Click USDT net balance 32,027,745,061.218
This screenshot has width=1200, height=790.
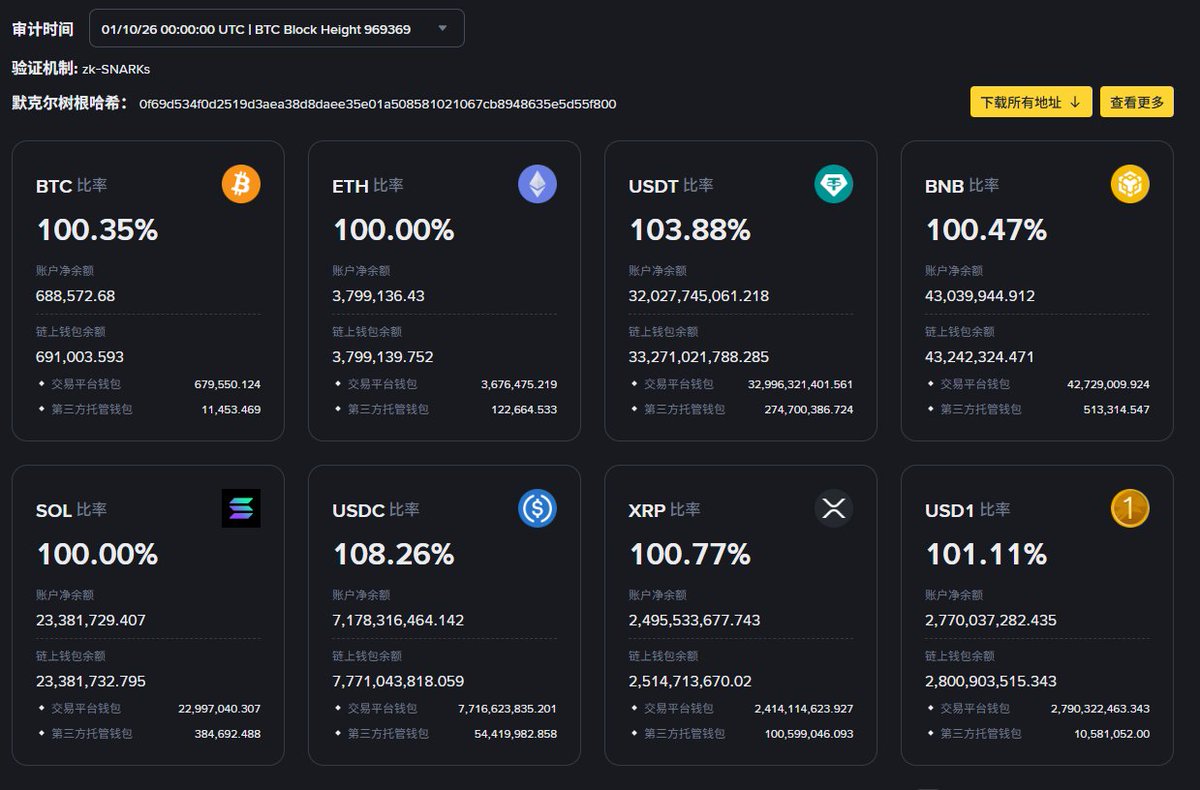pyautogui.click(x=699, y=296)
